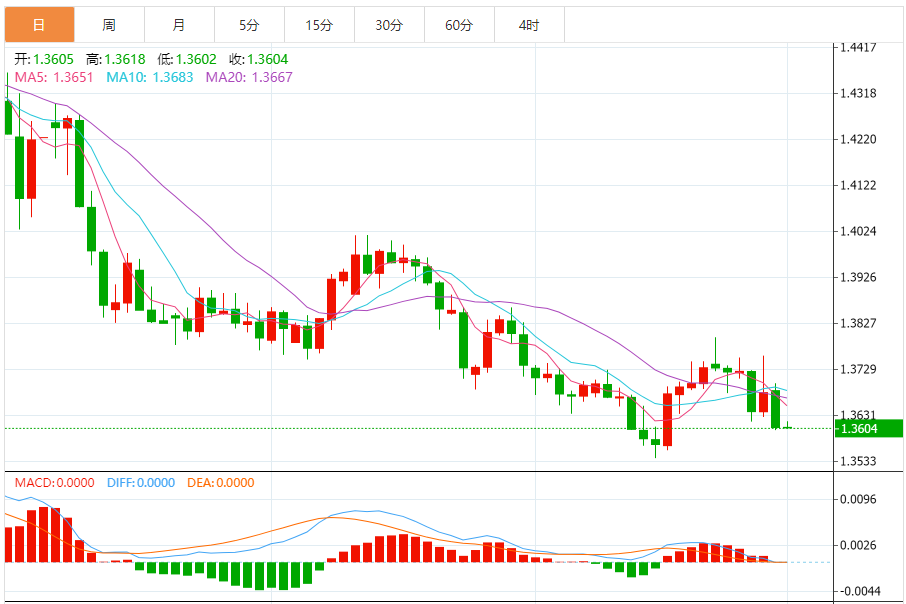Viewport: 906px width, 604px height.
Task: Click the open price 开:1.3605 value
Action: click(44, 60)
